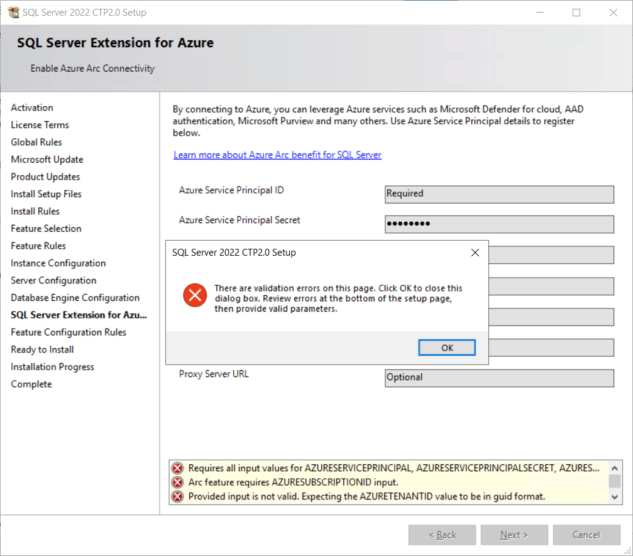633x556 pixels.
Task: Minimize the SQL Server Setup window
Action: point(540,13)
